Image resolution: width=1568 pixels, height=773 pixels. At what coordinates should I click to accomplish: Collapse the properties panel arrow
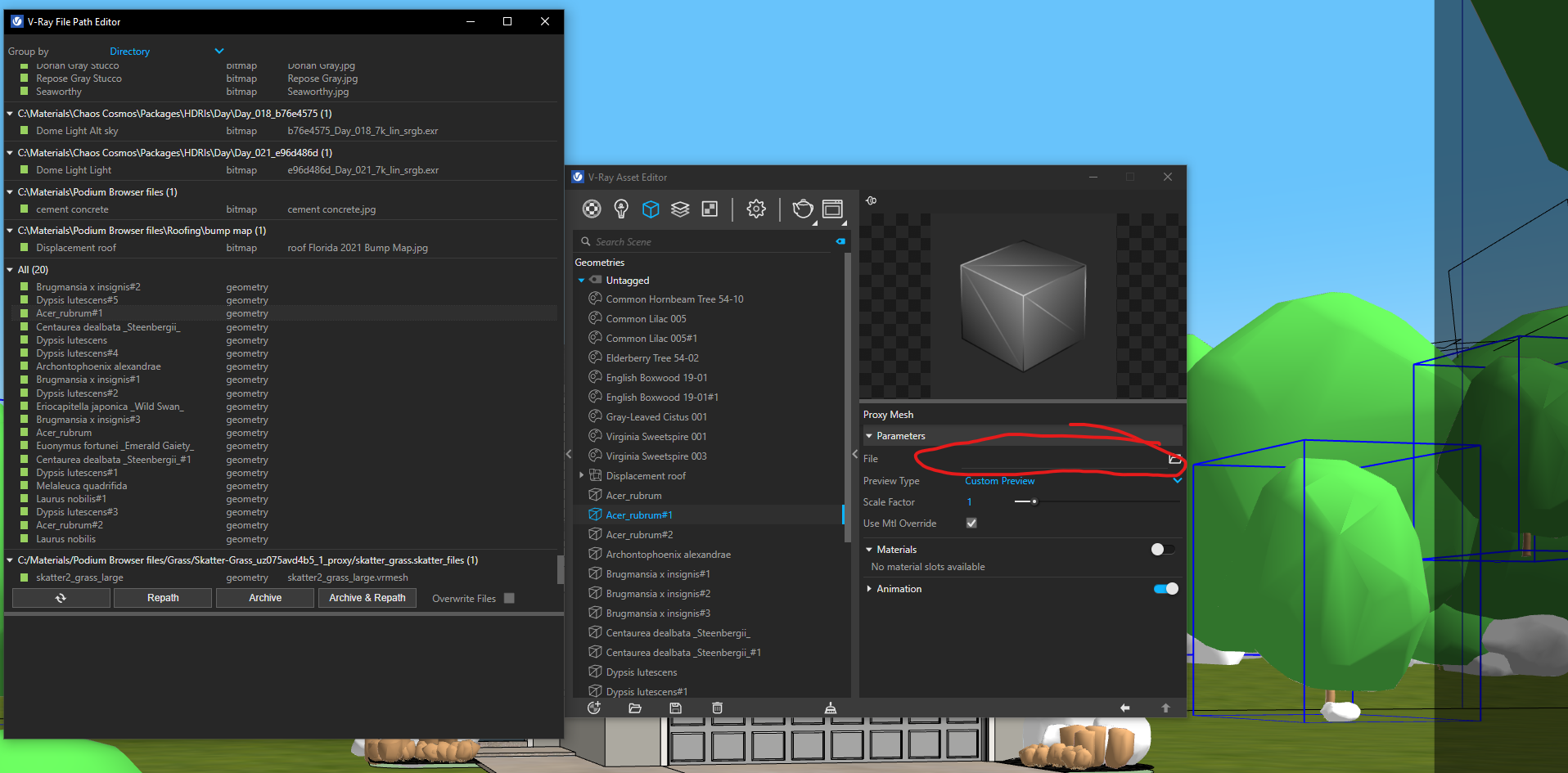855,454
